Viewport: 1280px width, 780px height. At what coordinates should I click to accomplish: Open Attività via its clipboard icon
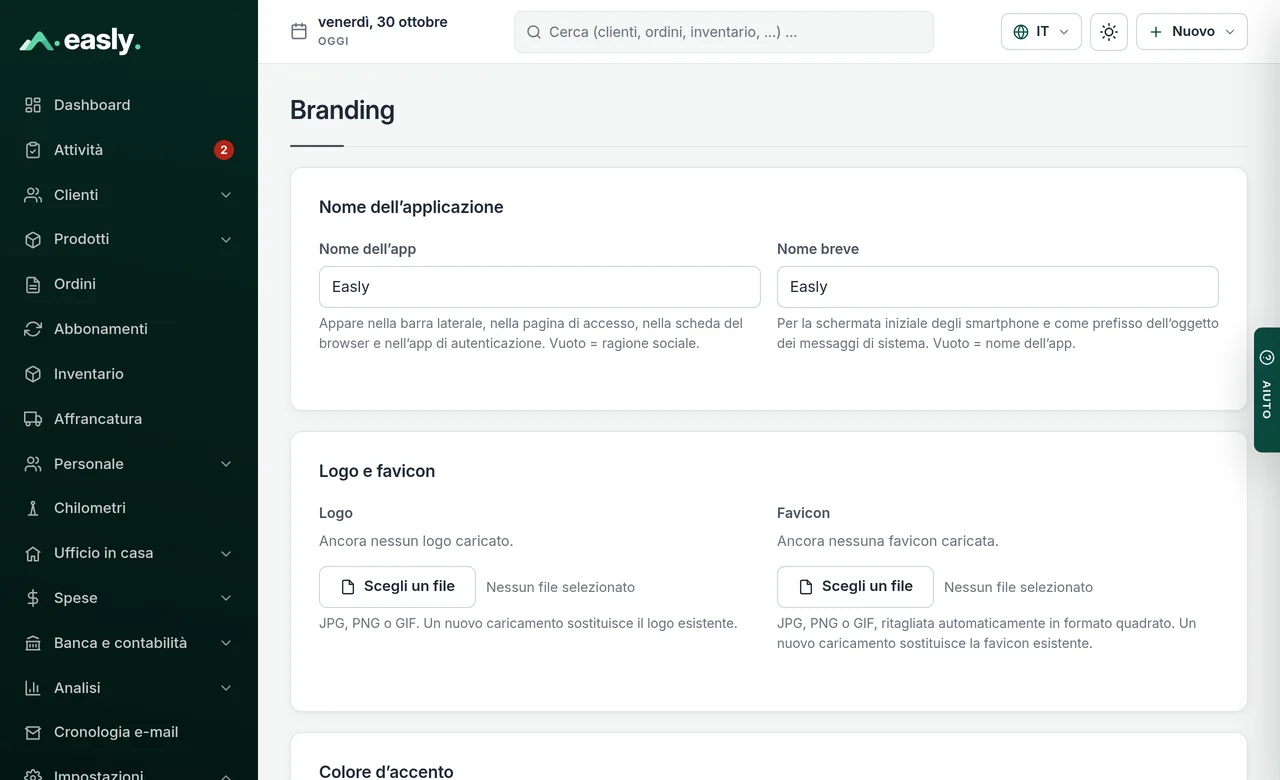pos(33,150)
